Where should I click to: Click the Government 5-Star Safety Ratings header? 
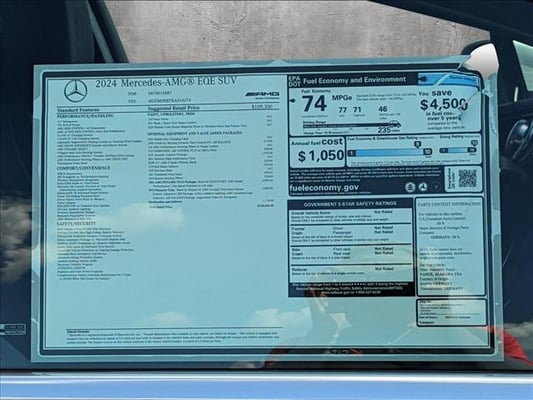350,204
